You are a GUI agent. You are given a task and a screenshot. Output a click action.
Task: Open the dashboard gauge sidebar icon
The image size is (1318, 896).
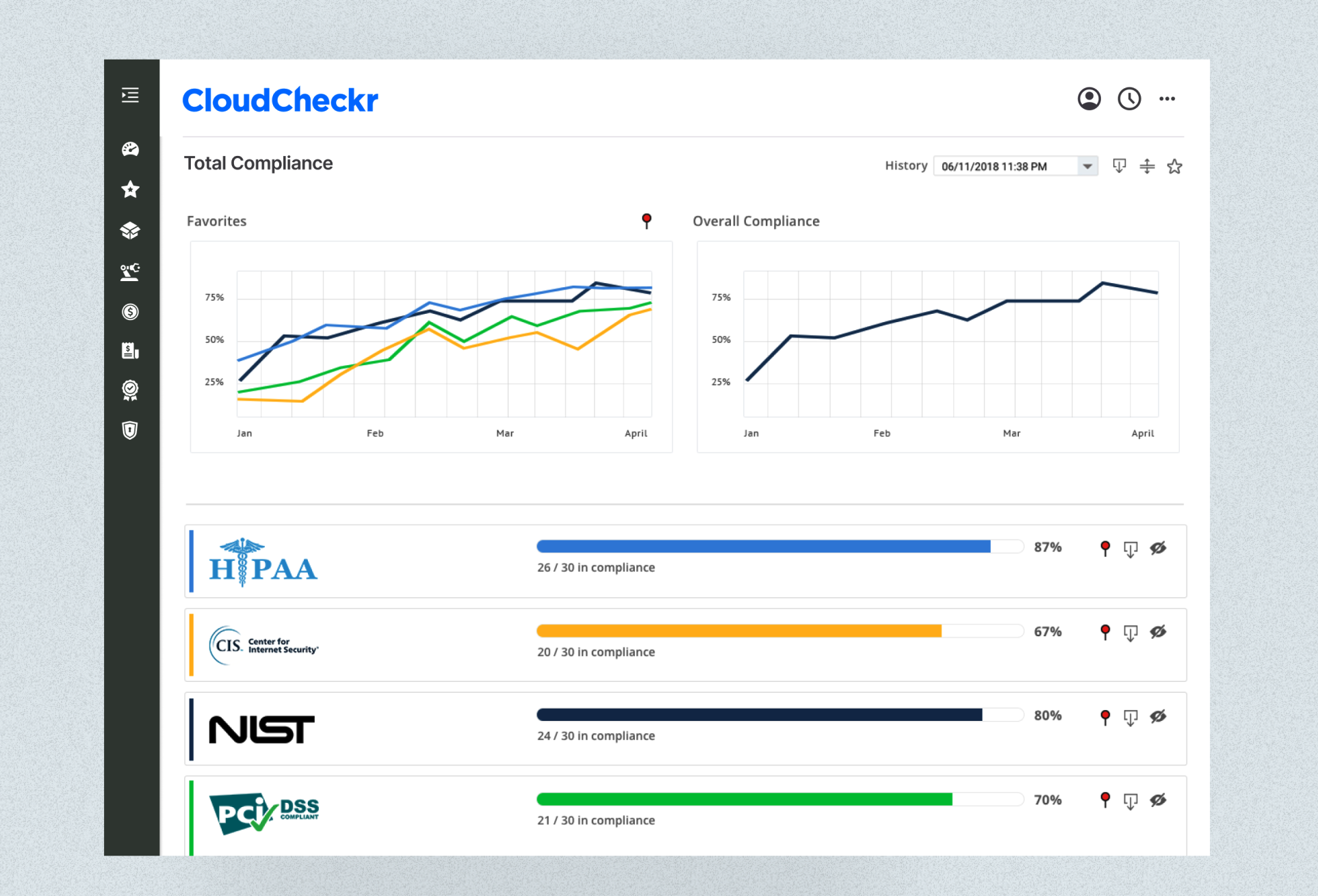click(130, 149)
